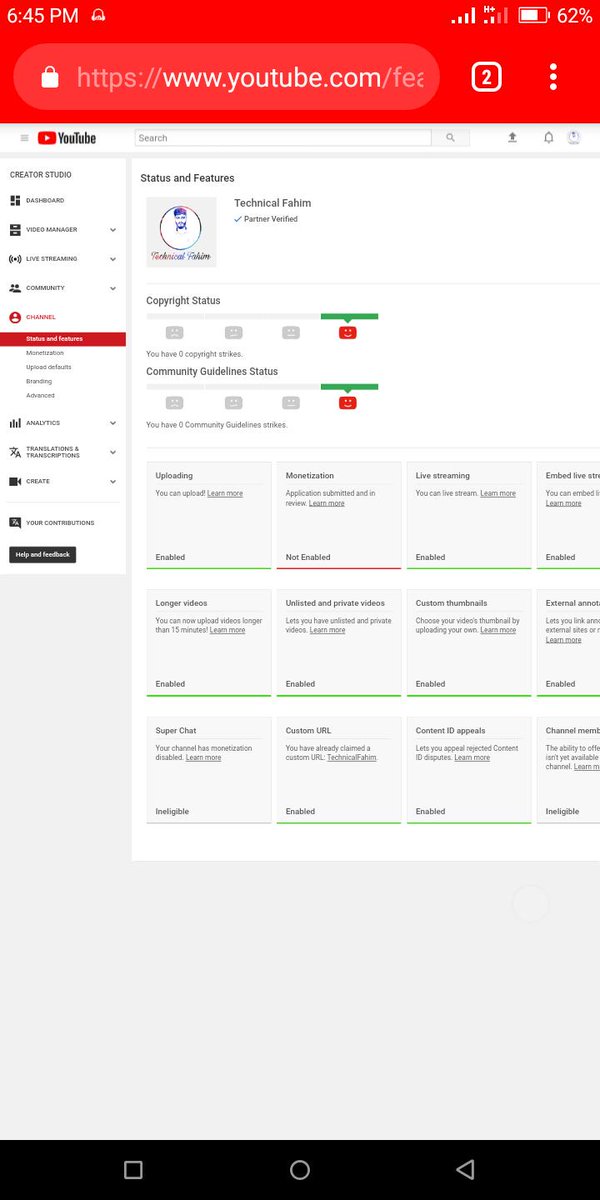This screenshot has height=1200, width=600.
Task: Expand the Live Streaming section chevron
Action: [x=113, y=259]
